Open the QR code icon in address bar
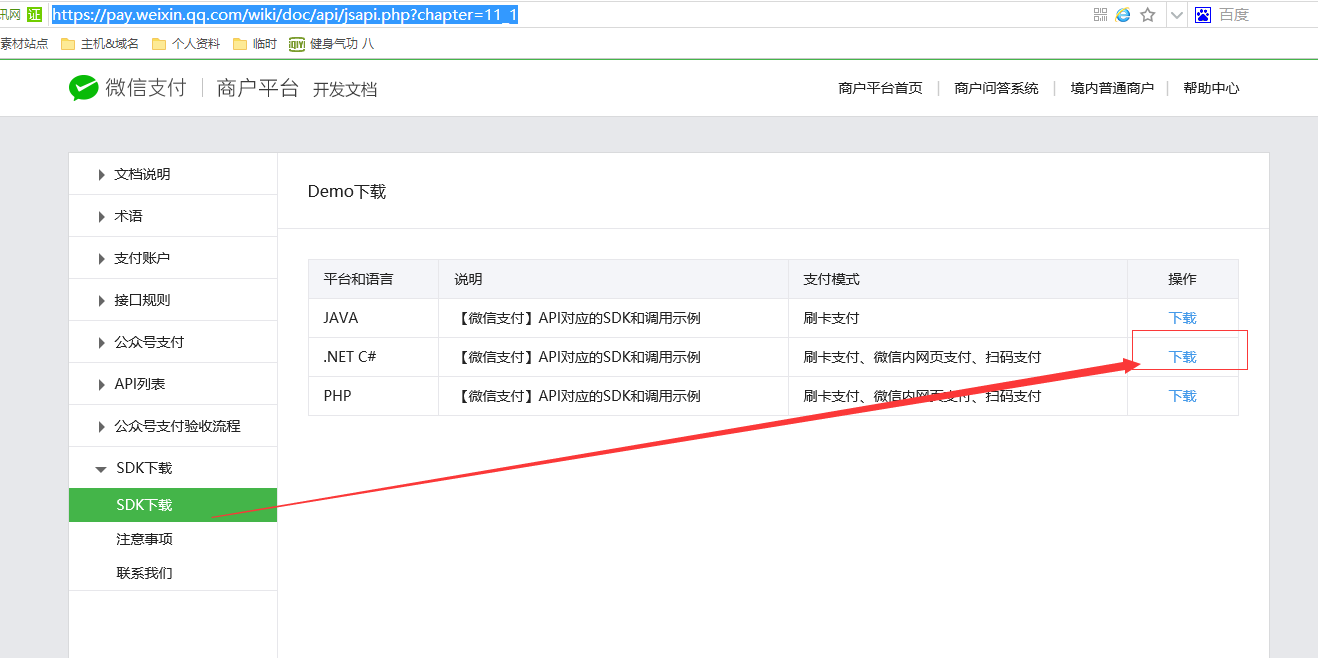 (1101, 14)
